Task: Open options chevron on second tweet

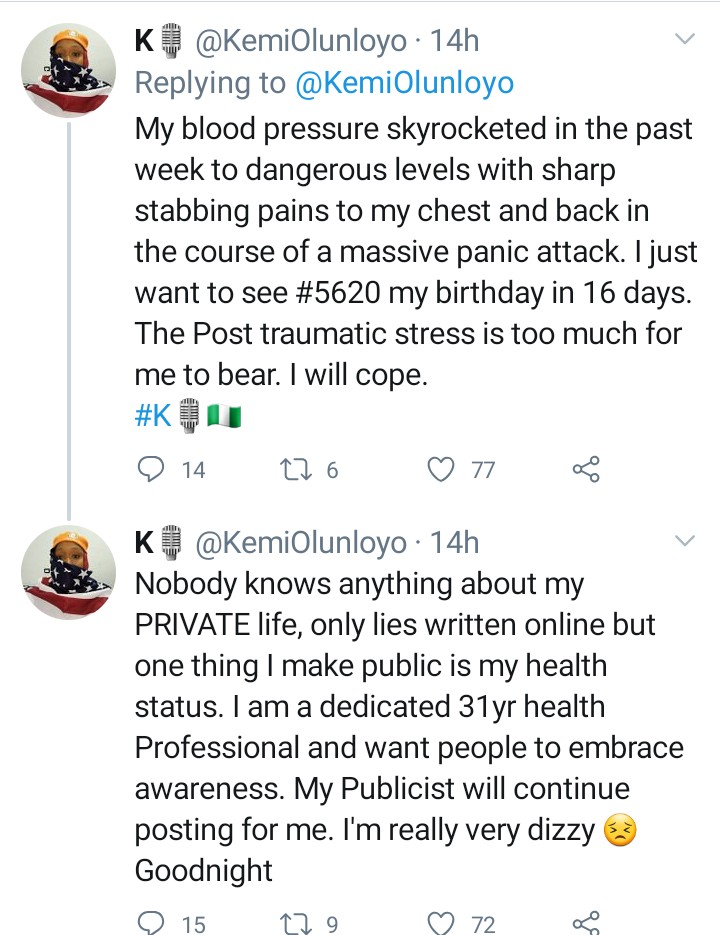Action: [685, 541]
